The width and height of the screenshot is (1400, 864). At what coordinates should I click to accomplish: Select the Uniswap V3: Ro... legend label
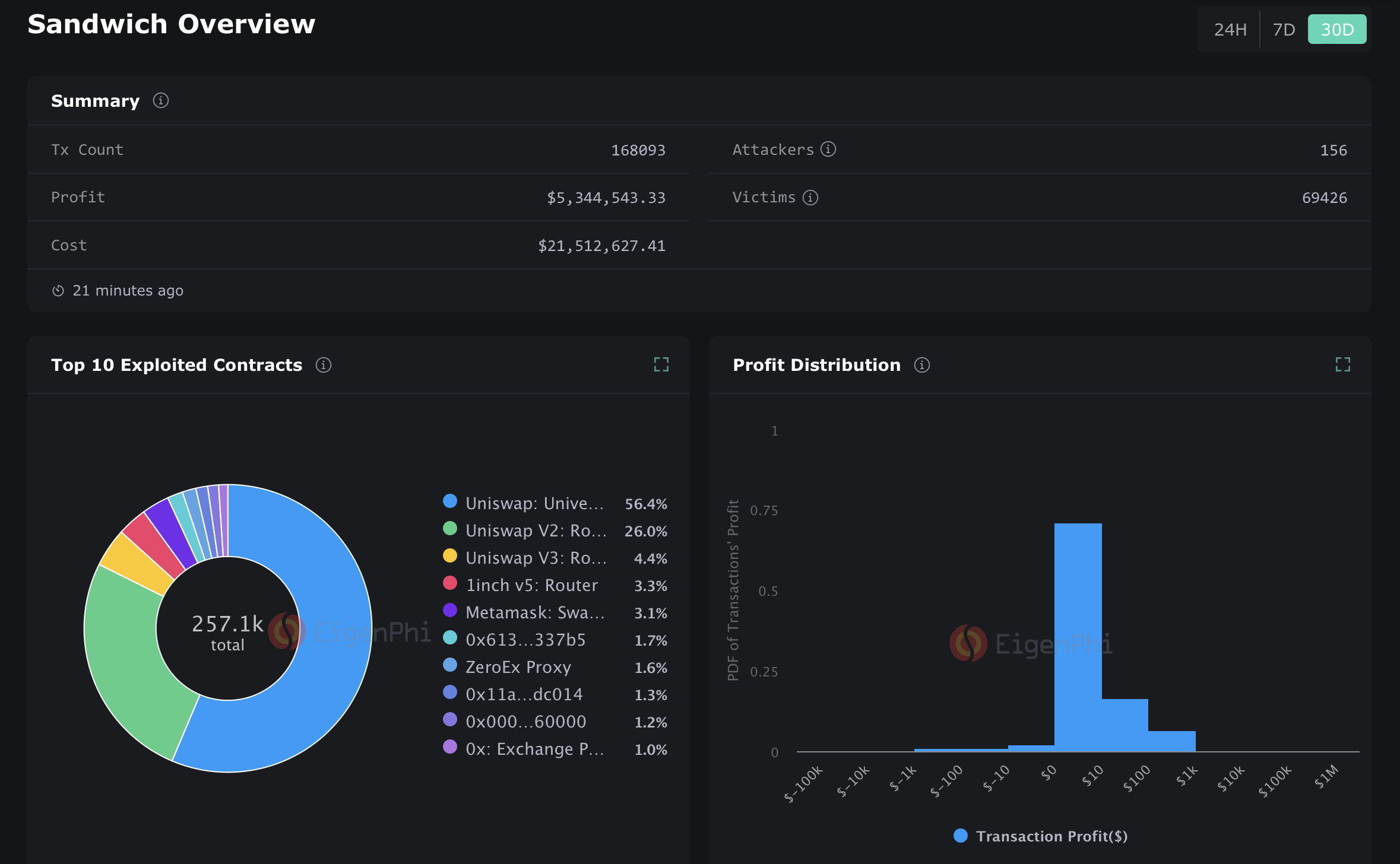[536, 558]
